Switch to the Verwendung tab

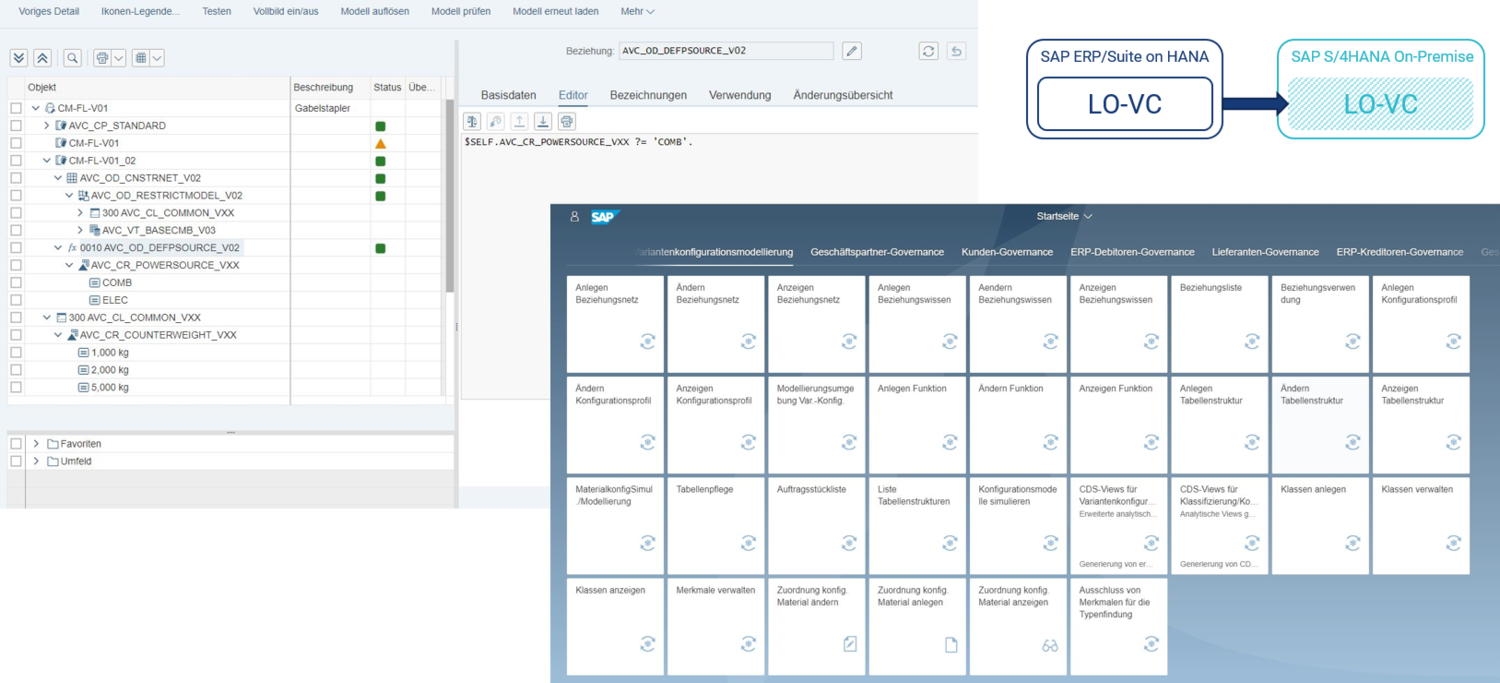point(740,95)
